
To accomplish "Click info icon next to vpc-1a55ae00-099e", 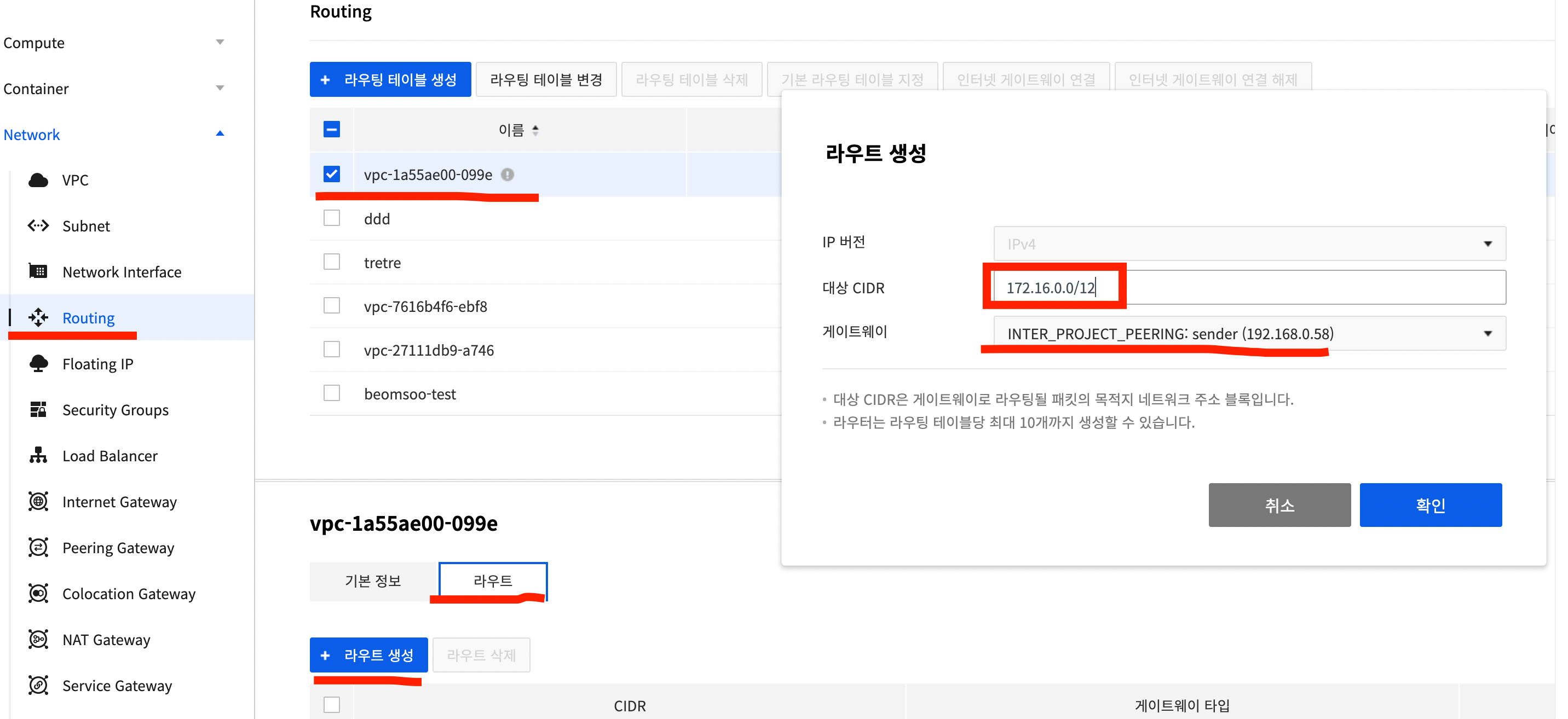I will click(507, 175).
